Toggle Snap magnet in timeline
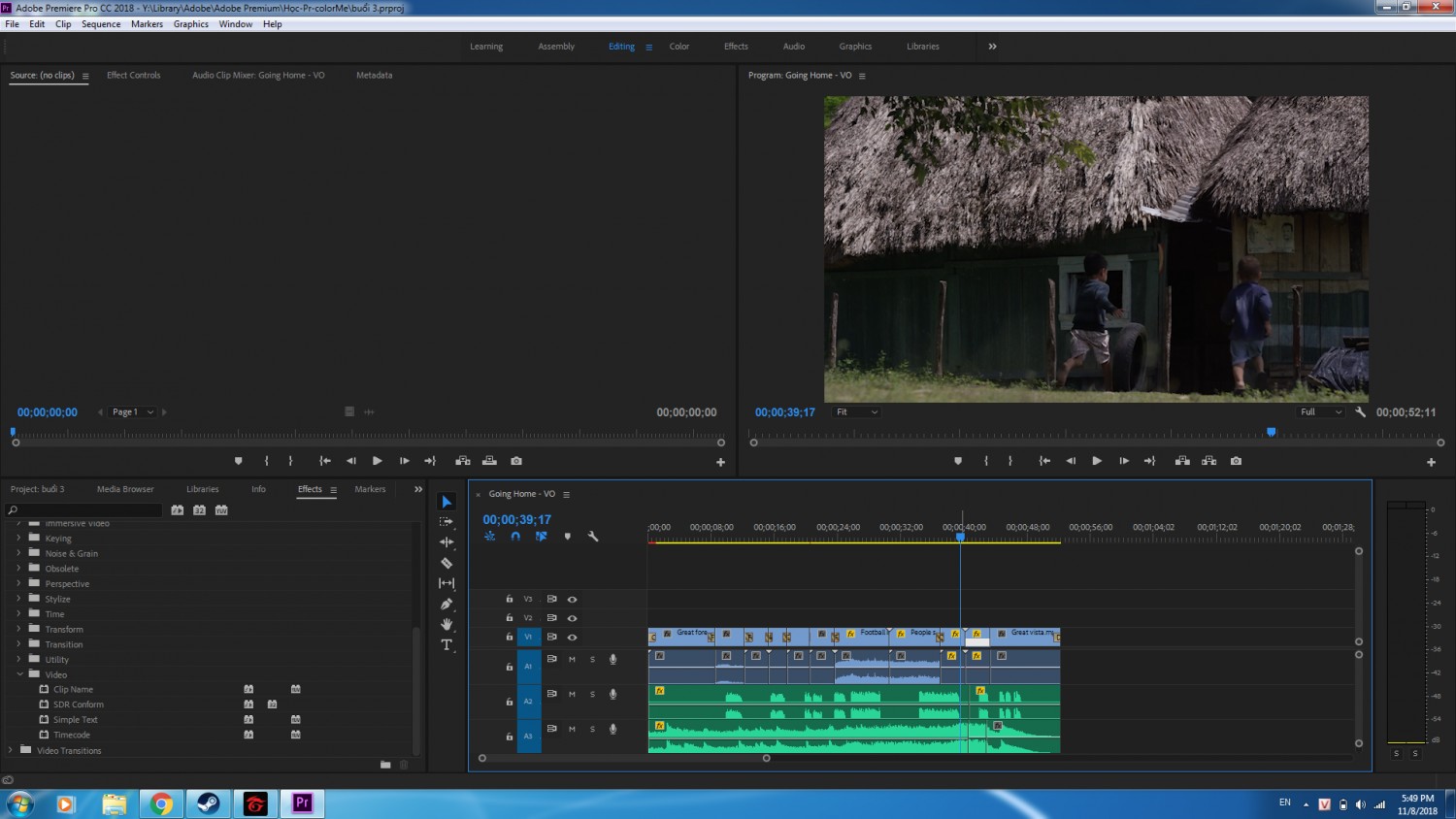 click(515, 537)
